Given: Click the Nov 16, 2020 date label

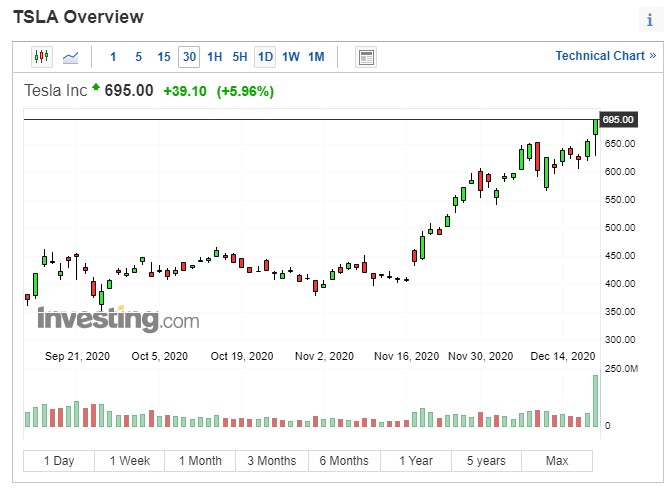Looking at the screenshot, I should [x=406, y=356].
